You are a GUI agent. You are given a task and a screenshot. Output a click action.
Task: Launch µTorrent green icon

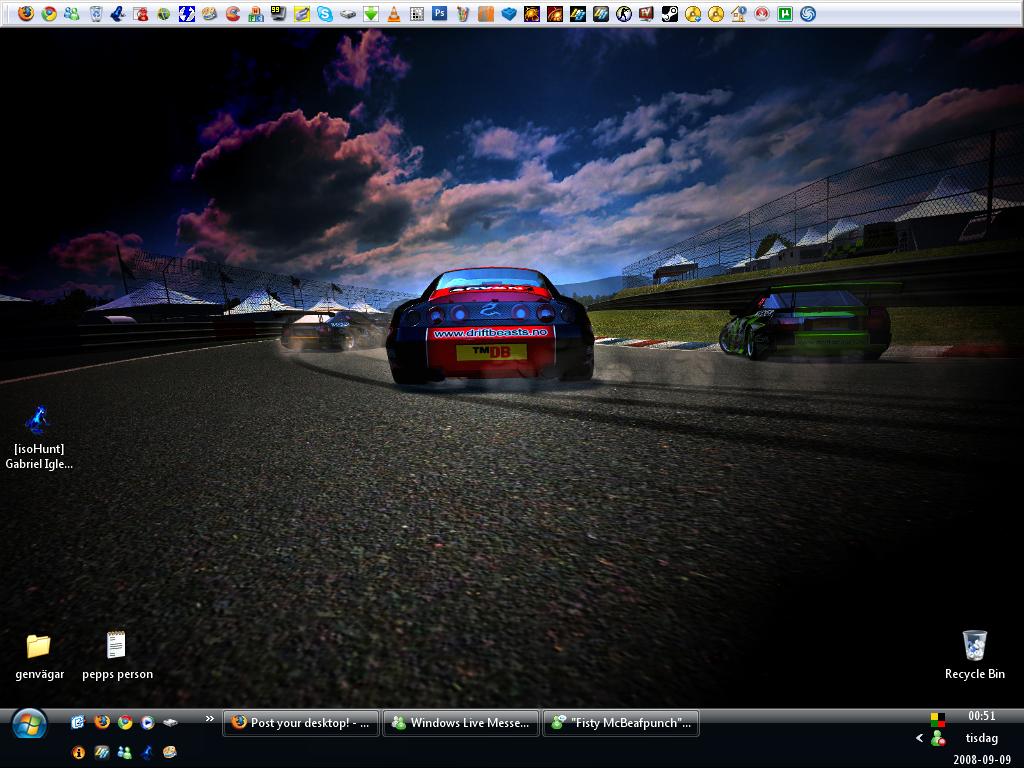(784, 13)
